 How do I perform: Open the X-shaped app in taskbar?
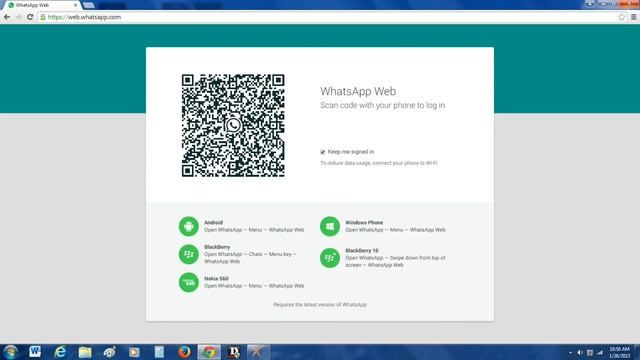click(x=258, y=352)
